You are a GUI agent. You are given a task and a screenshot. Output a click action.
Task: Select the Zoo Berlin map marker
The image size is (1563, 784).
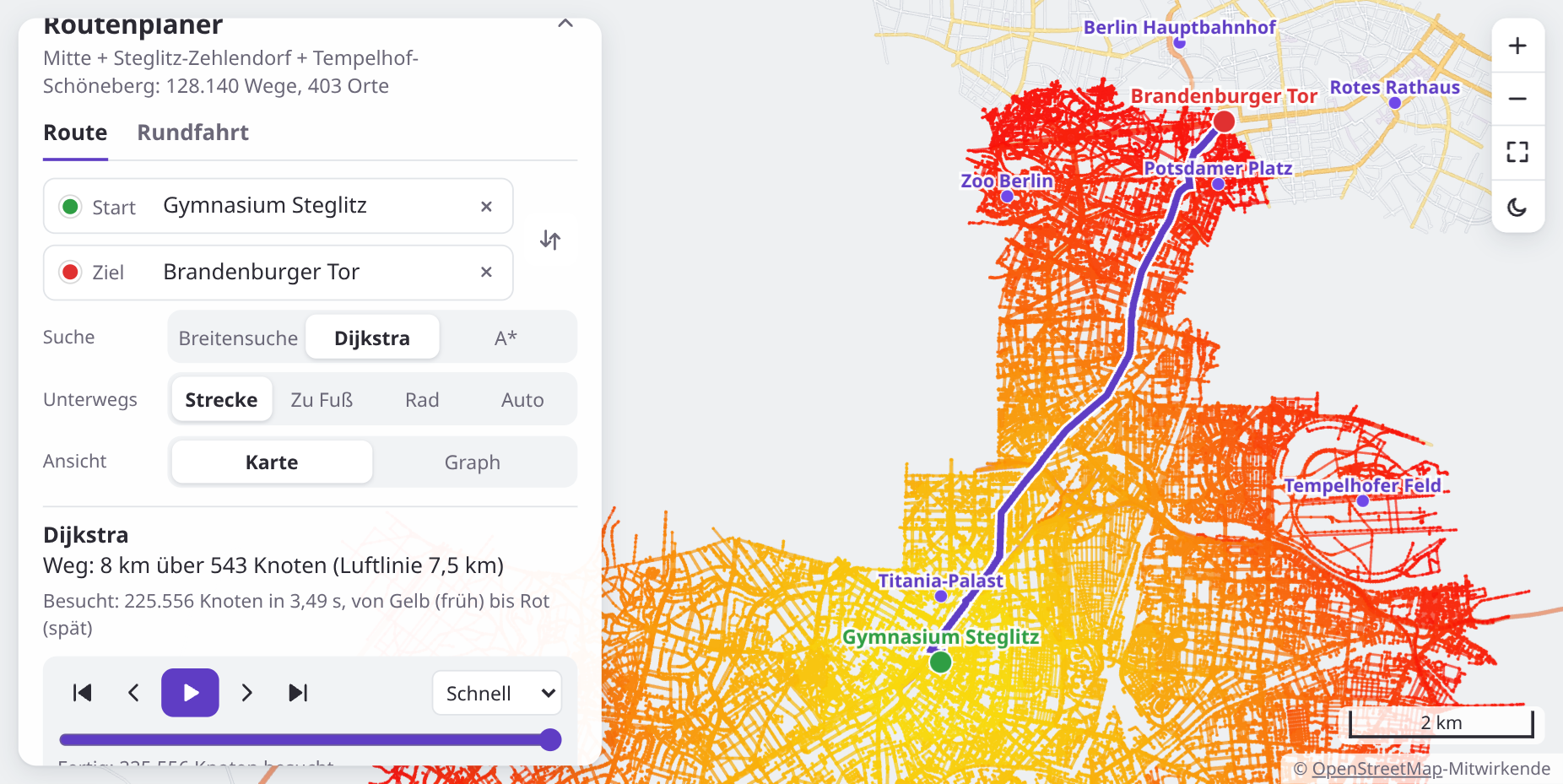pyautogui.click(x=1007, y=196)
